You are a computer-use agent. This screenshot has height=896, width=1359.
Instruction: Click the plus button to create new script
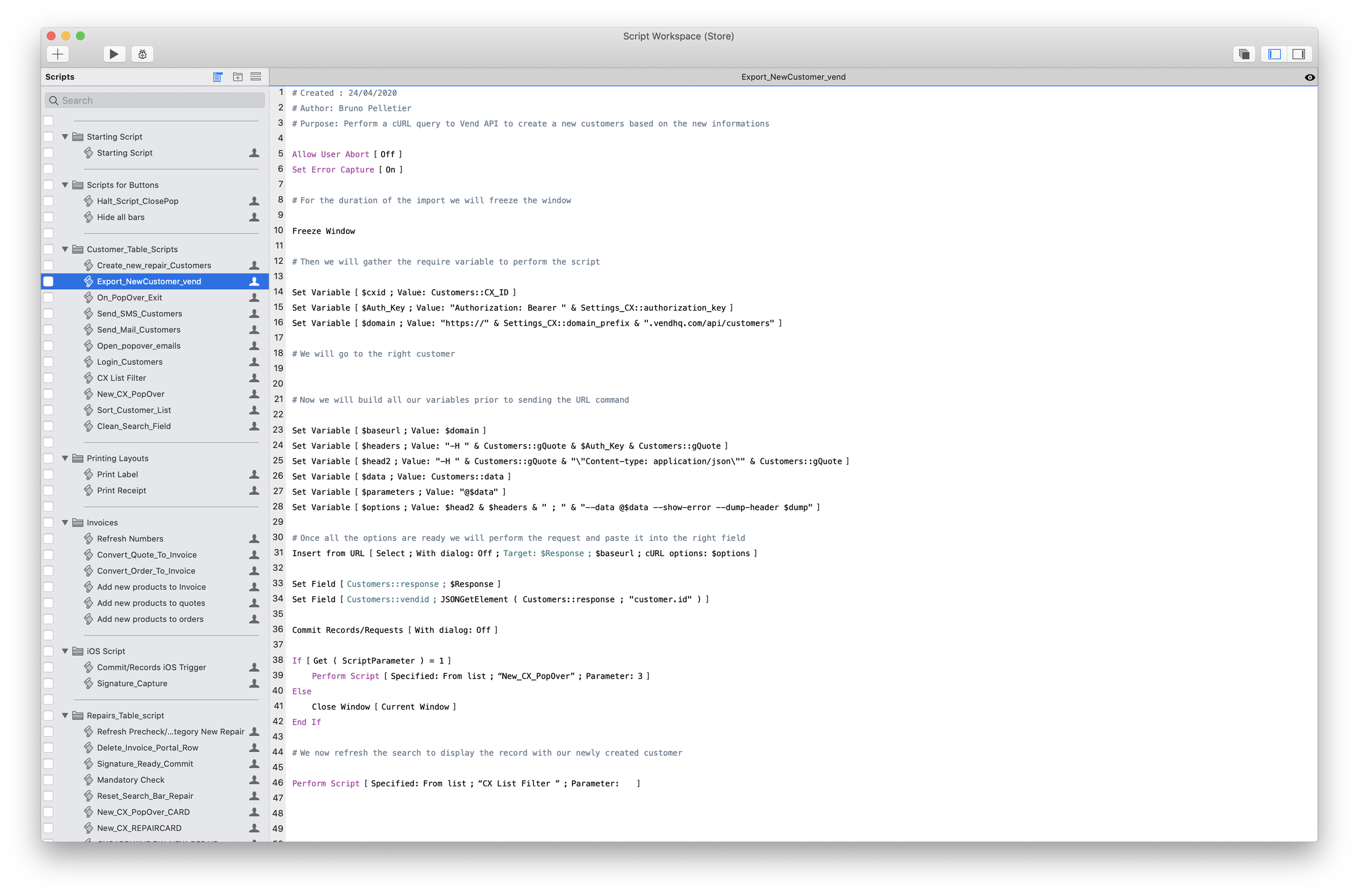[x=57, y=54]
